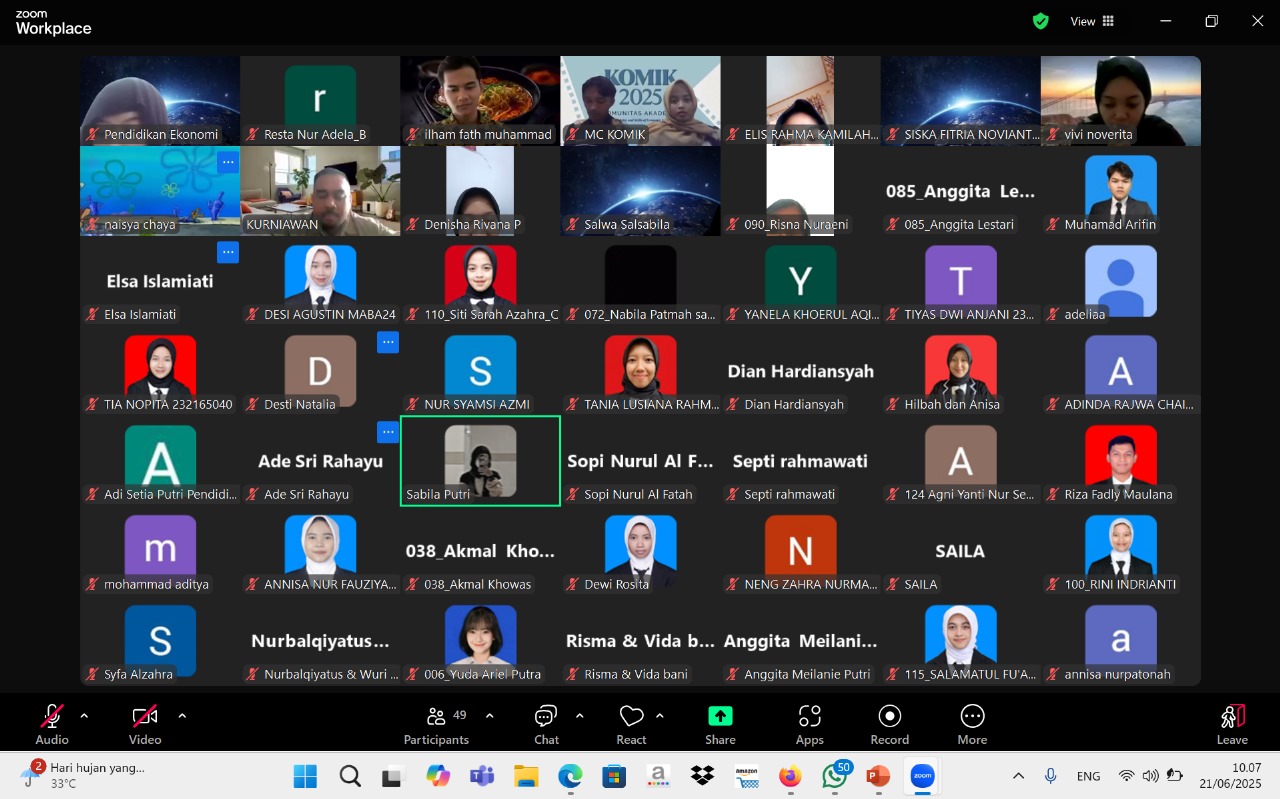Expand the Participants options arrow
Viewport: 1280px width, 799px height.
coord(489,716)
